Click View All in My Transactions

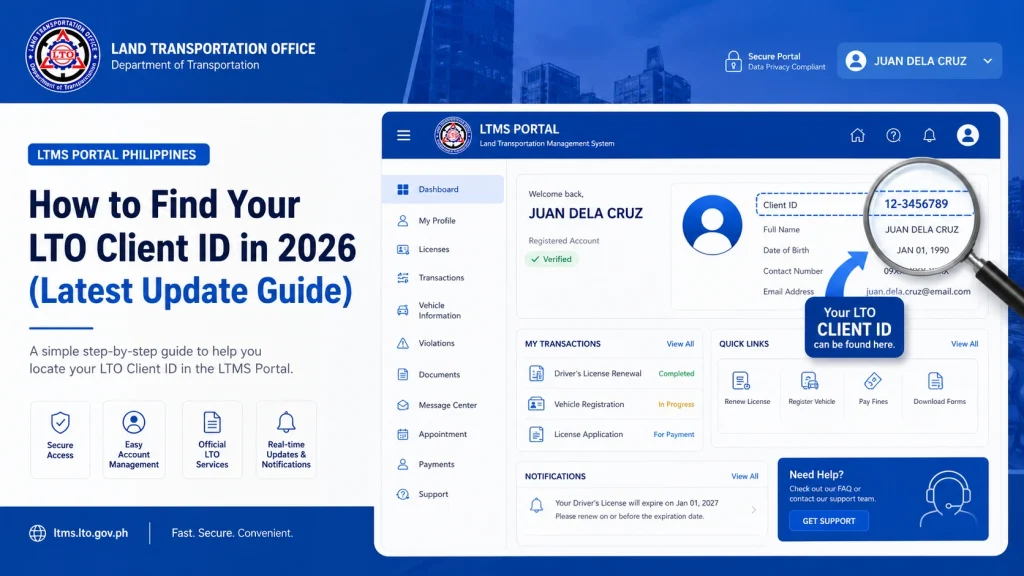pyautogui.click(x=680, y=344)
